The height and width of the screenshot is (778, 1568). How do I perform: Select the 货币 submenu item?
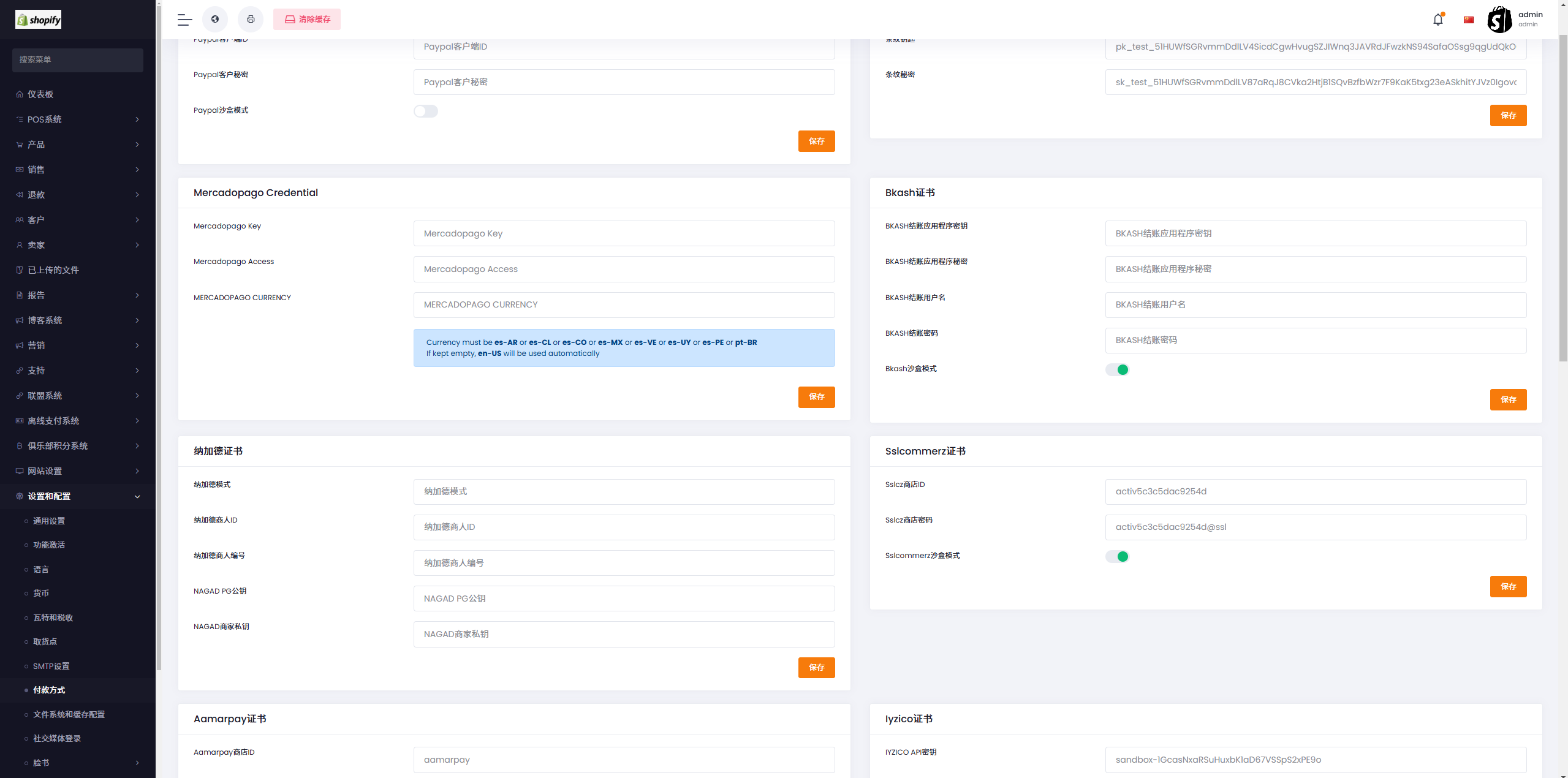tap(41, 593)
